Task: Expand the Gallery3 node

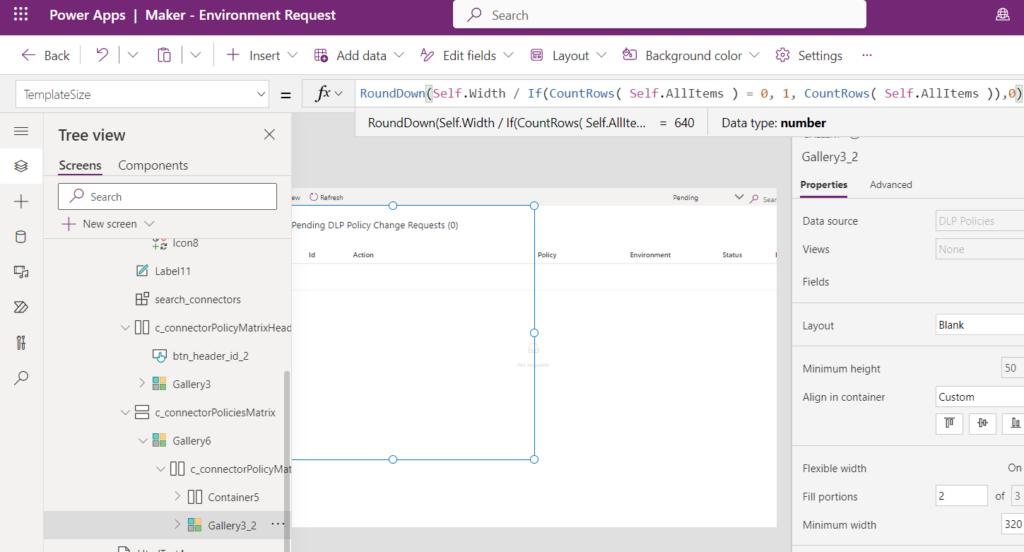Action: click(x=142, y=383)
